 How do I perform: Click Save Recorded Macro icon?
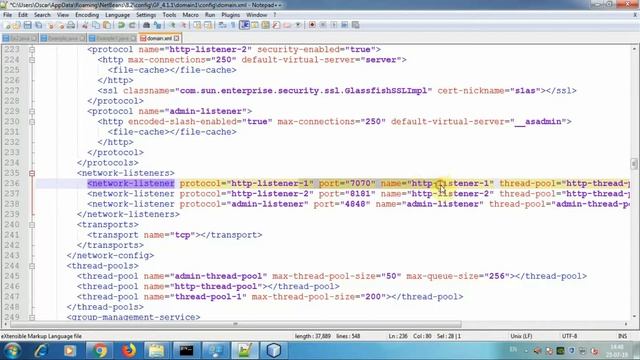356,25
